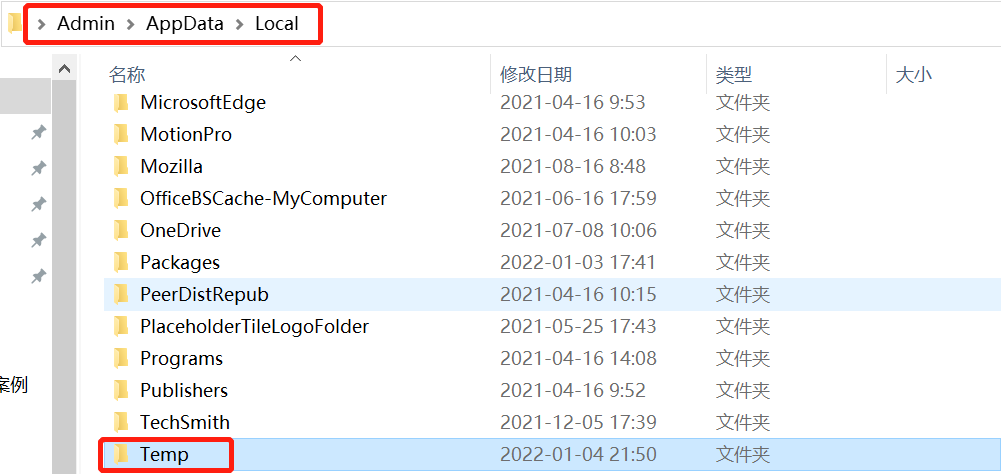Click the OneDrive folder icon
Screen dimensions: 1001x474
[x=121, y=230]
